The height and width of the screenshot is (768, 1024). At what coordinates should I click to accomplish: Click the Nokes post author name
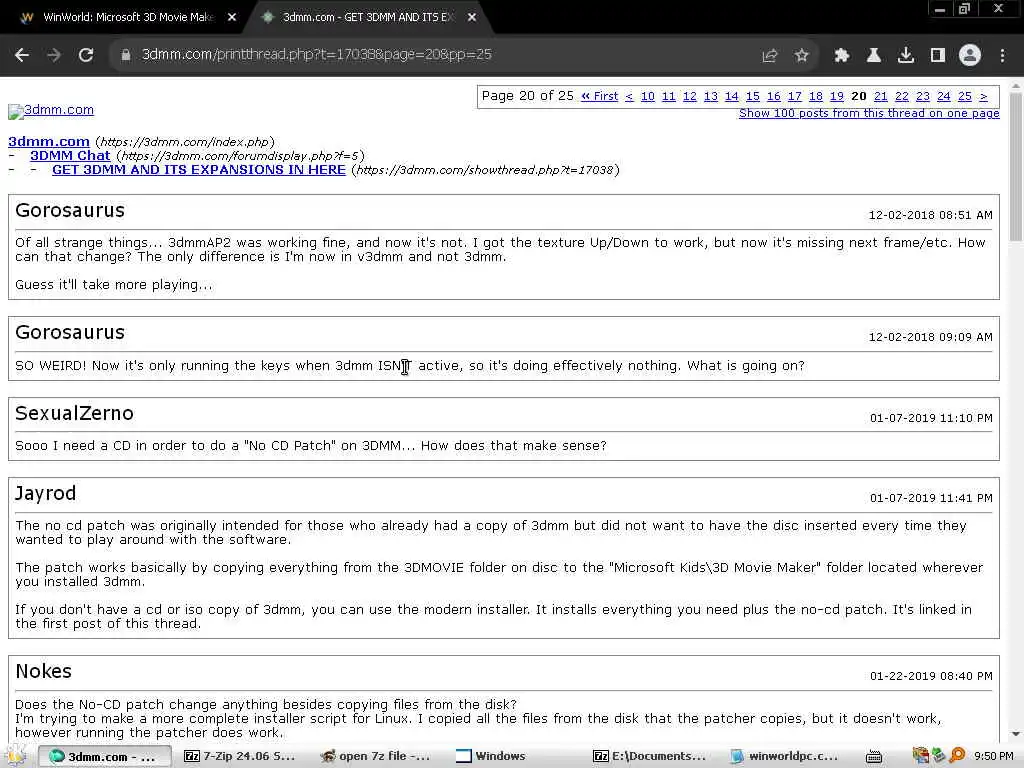44,671
